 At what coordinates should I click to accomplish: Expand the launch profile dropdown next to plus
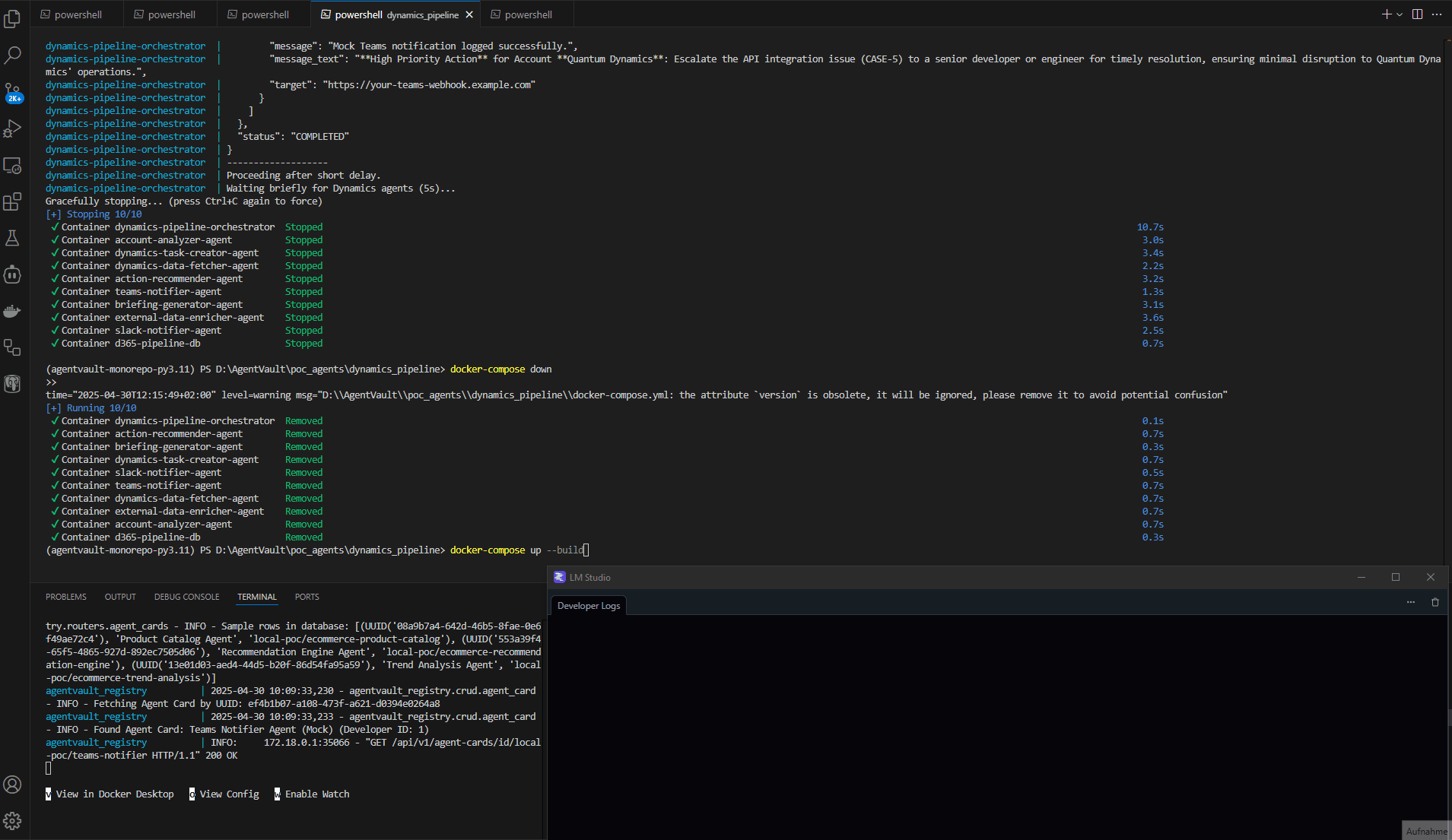click(x=1400, y=14)
